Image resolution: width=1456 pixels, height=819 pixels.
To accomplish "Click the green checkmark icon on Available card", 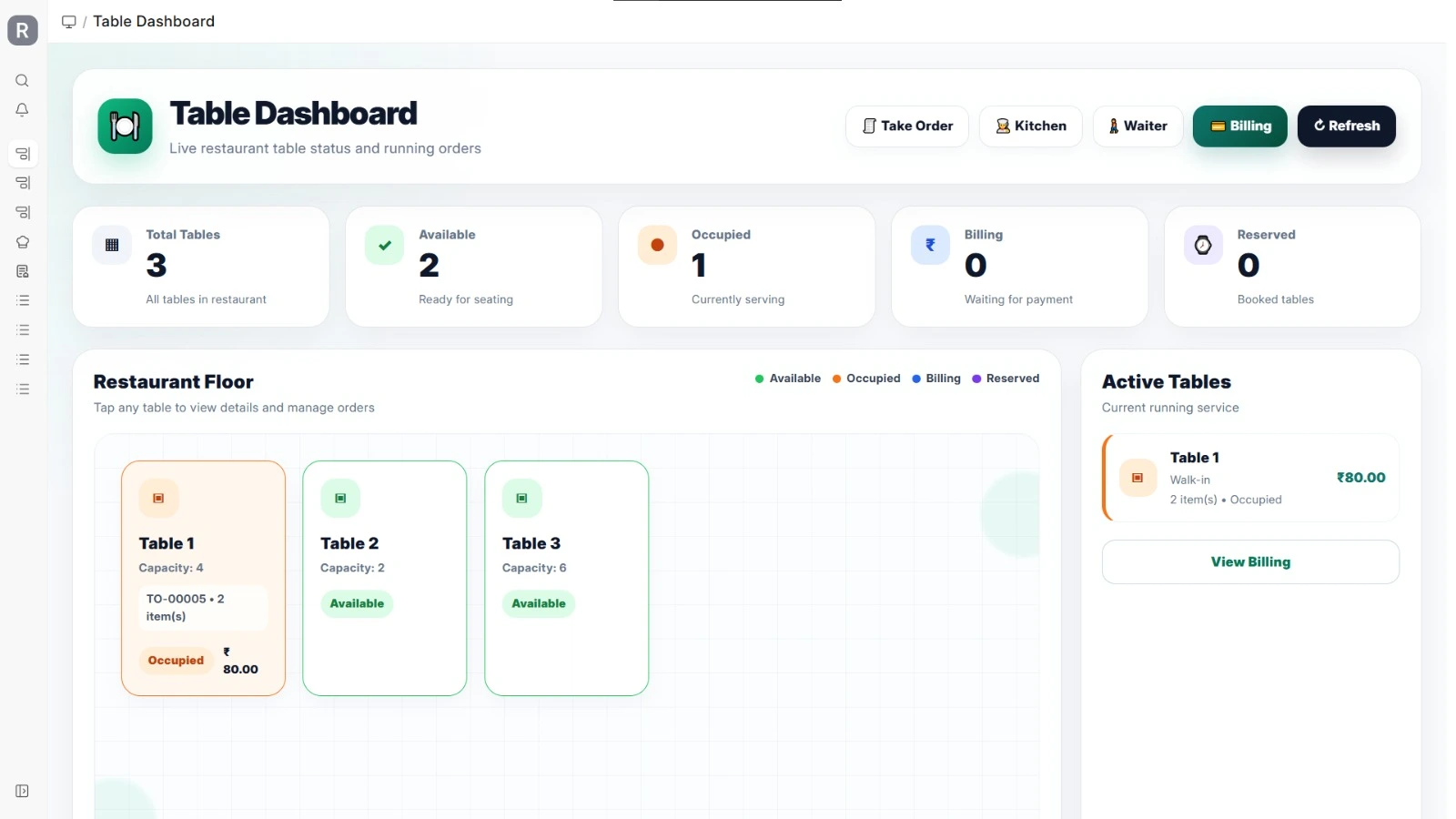I will pyautogui.click(x=385, y=245).
